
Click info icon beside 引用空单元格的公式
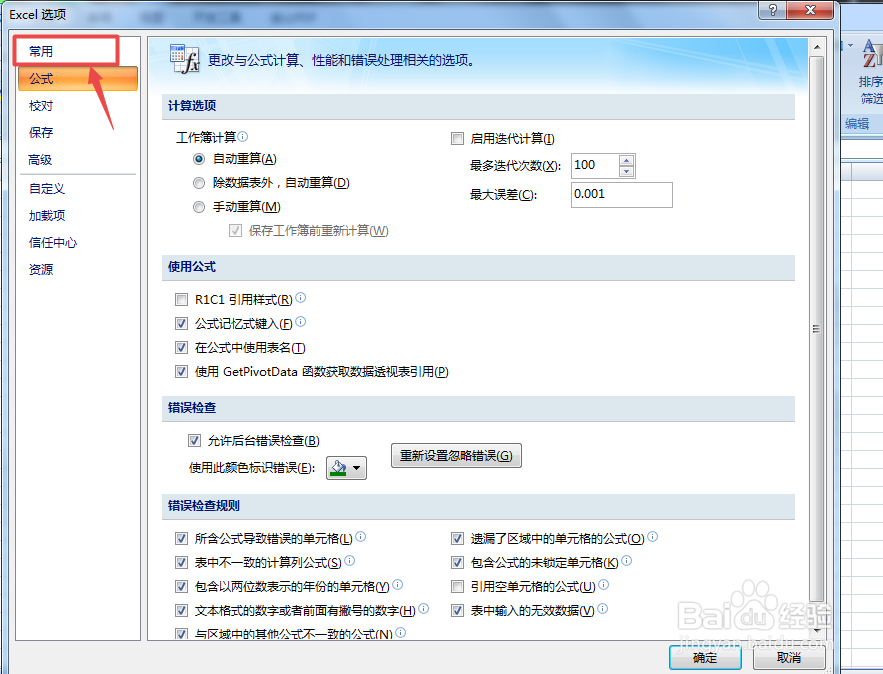604,584
